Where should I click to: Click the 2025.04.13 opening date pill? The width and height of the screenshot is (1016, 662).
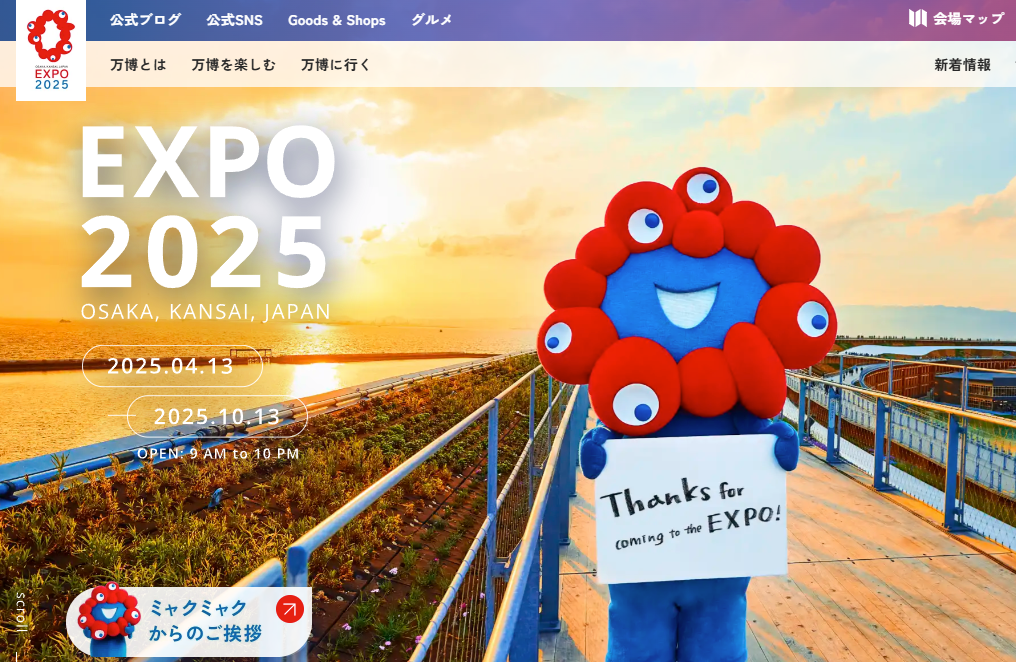[x=171, y=366]
